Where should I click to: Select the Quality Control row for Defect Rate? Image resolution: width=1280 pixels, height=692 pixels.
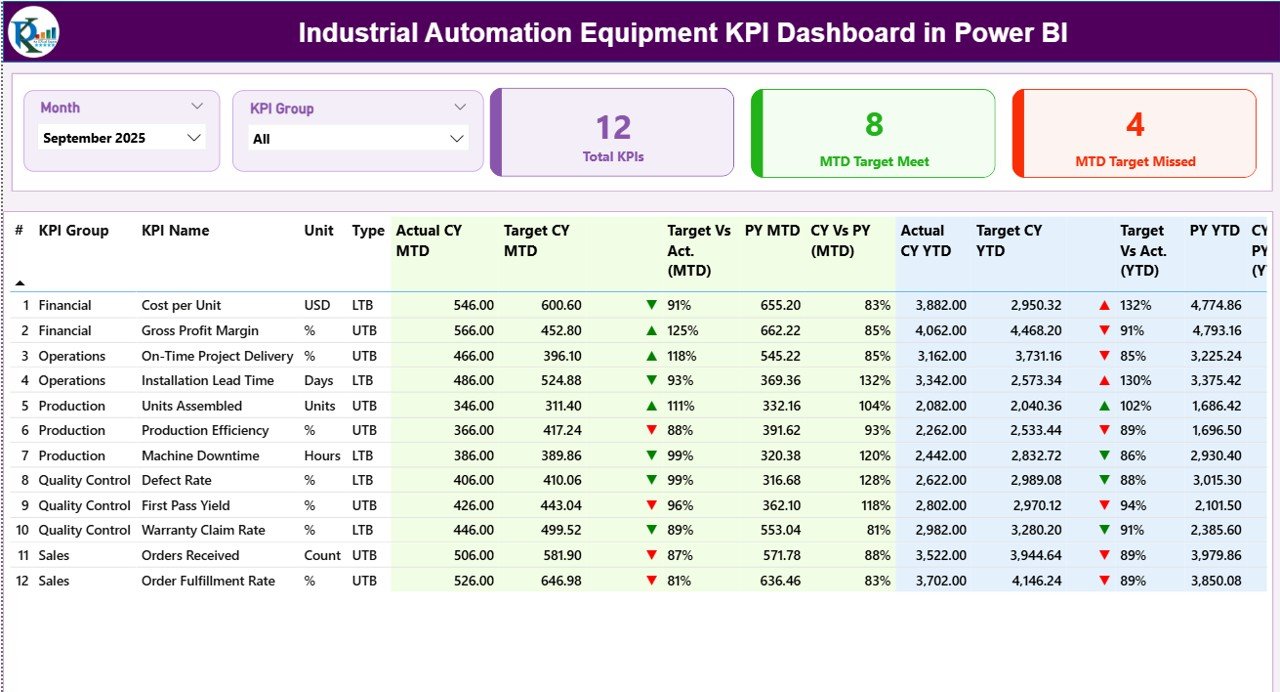(85, 480)
